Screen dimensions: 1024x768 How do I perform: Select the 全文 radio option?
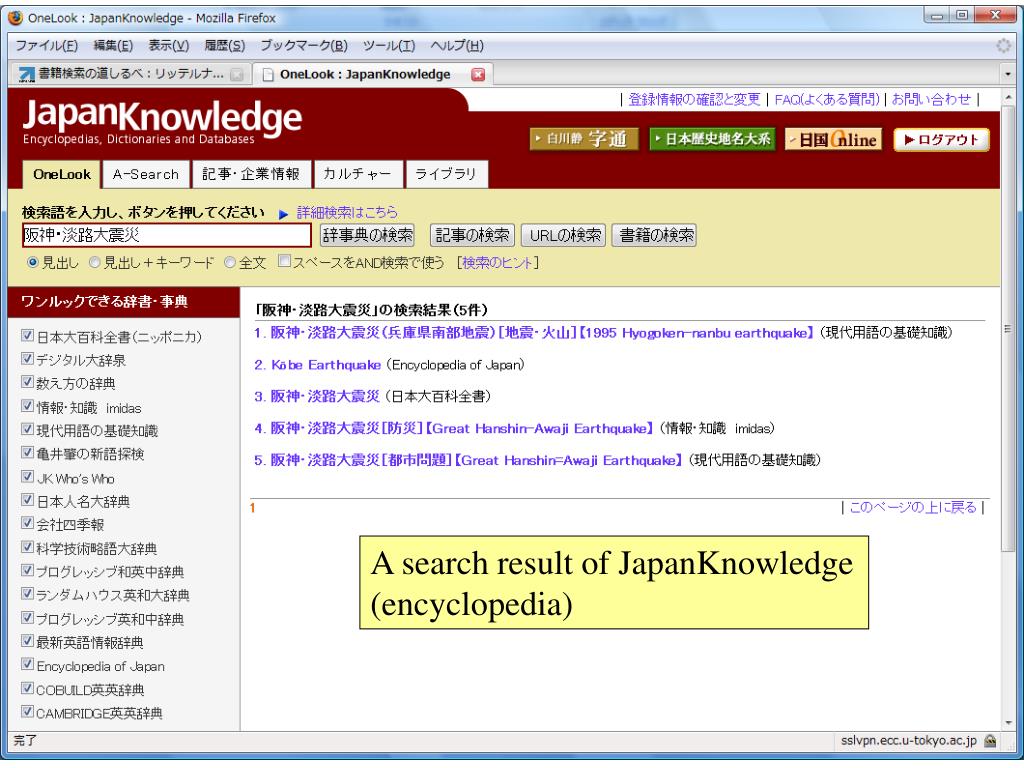229,263
